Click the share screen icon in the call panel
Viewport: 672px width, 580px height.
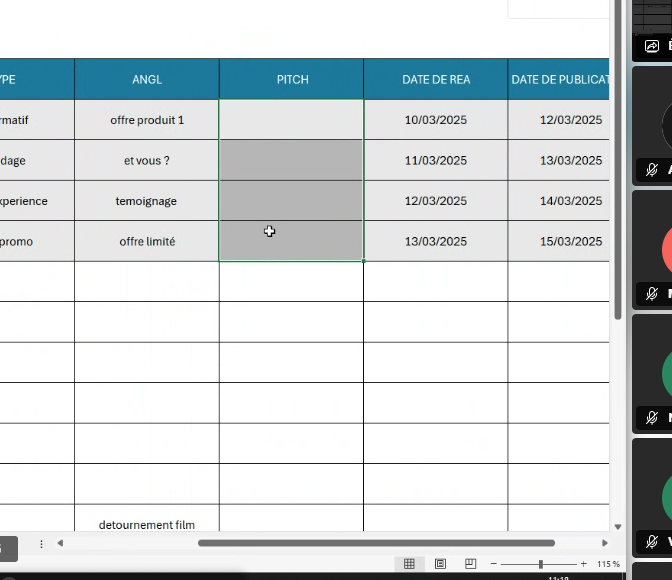(x=652, y=46)
